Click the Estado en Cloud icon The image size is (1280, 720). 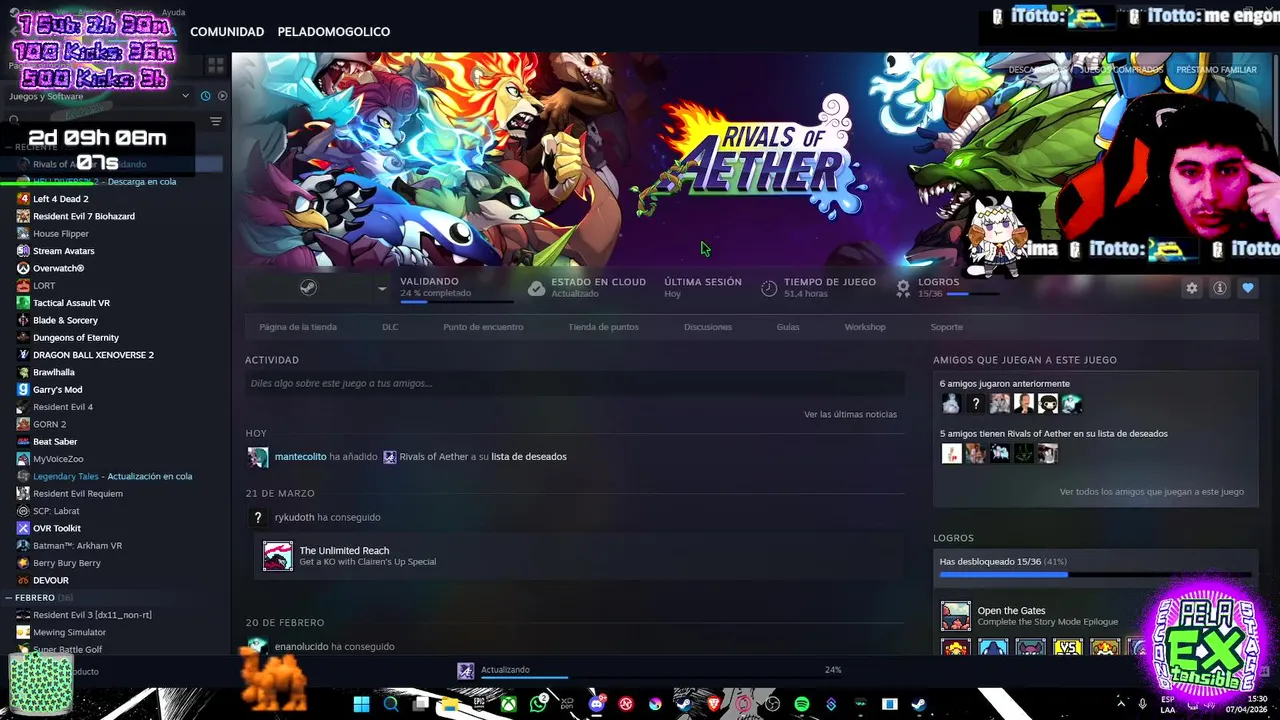tap(536, 288)
